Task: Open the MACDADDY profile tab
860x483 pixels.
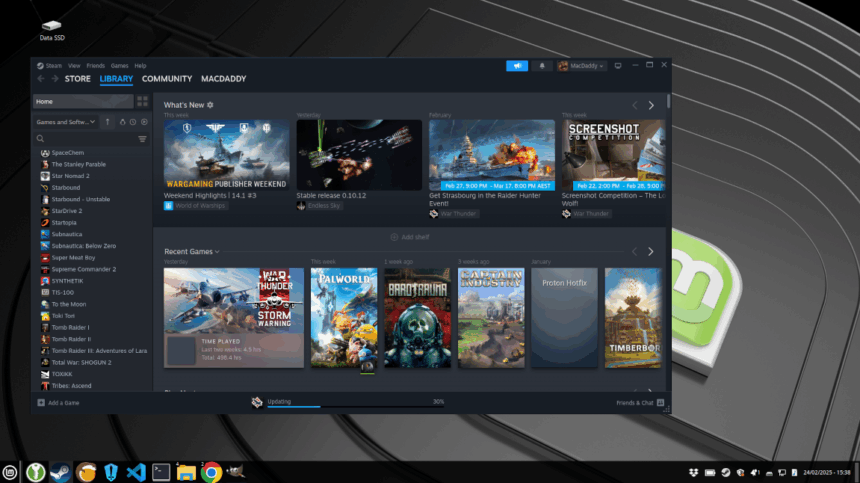Action: (223, 79)
